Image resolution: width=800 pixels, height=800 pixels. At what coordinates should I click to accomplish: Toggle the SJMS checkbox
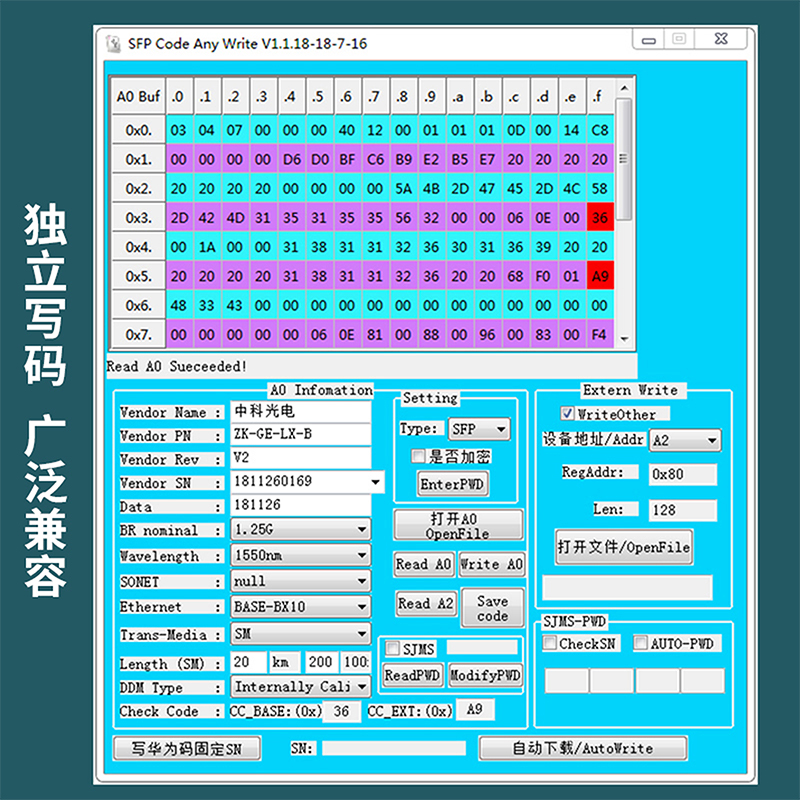(393, 649)
